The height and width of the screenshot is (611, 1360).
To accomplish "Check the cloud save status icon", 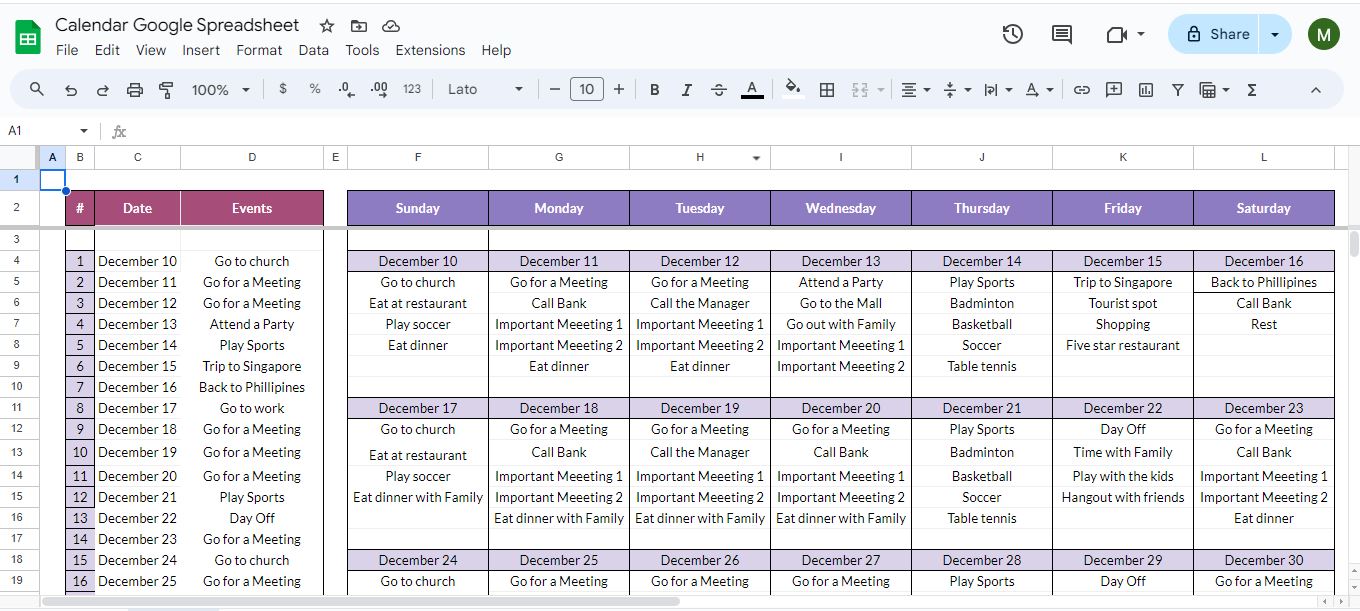I will tap(391, 26).
